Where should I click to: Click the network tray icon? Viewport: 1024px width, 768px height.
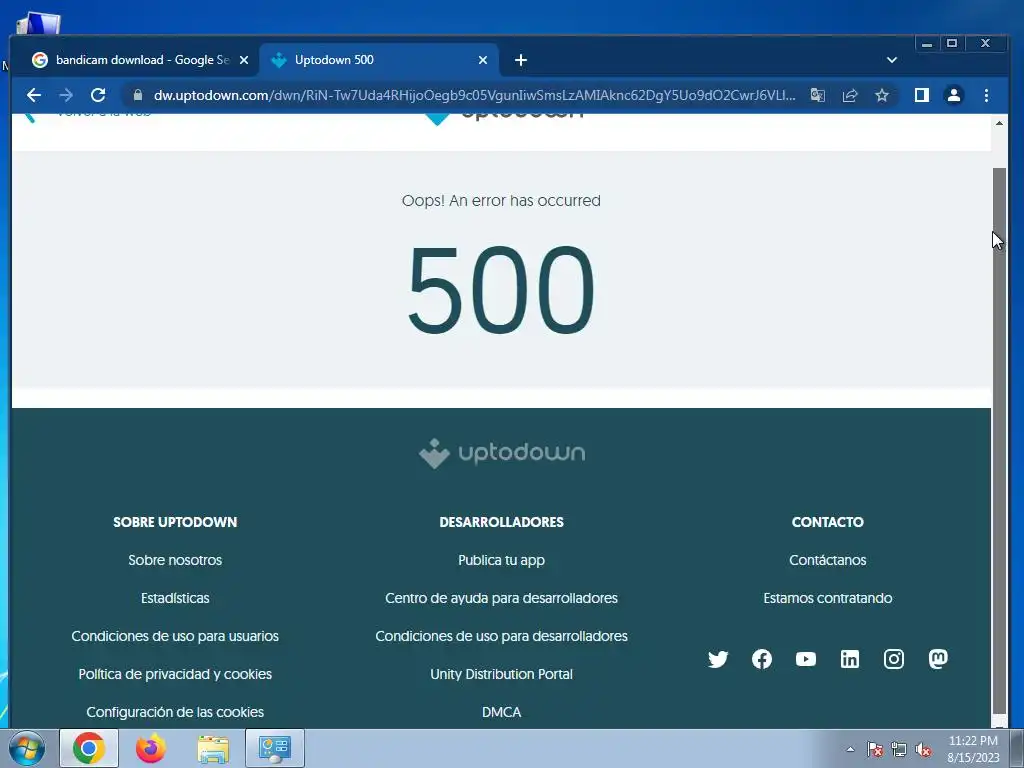point(899,749)
